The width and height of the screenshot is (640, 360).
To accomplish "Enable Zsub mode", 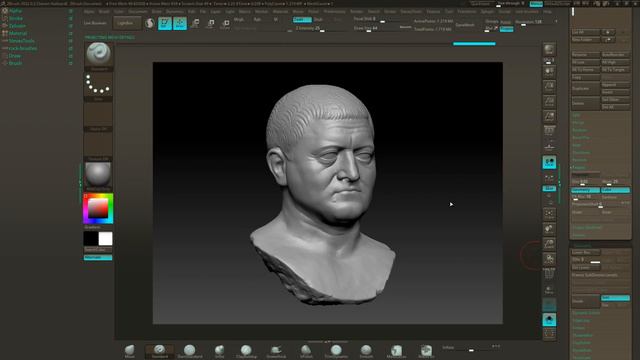I will pyautogui.click(x=318, y=20).
